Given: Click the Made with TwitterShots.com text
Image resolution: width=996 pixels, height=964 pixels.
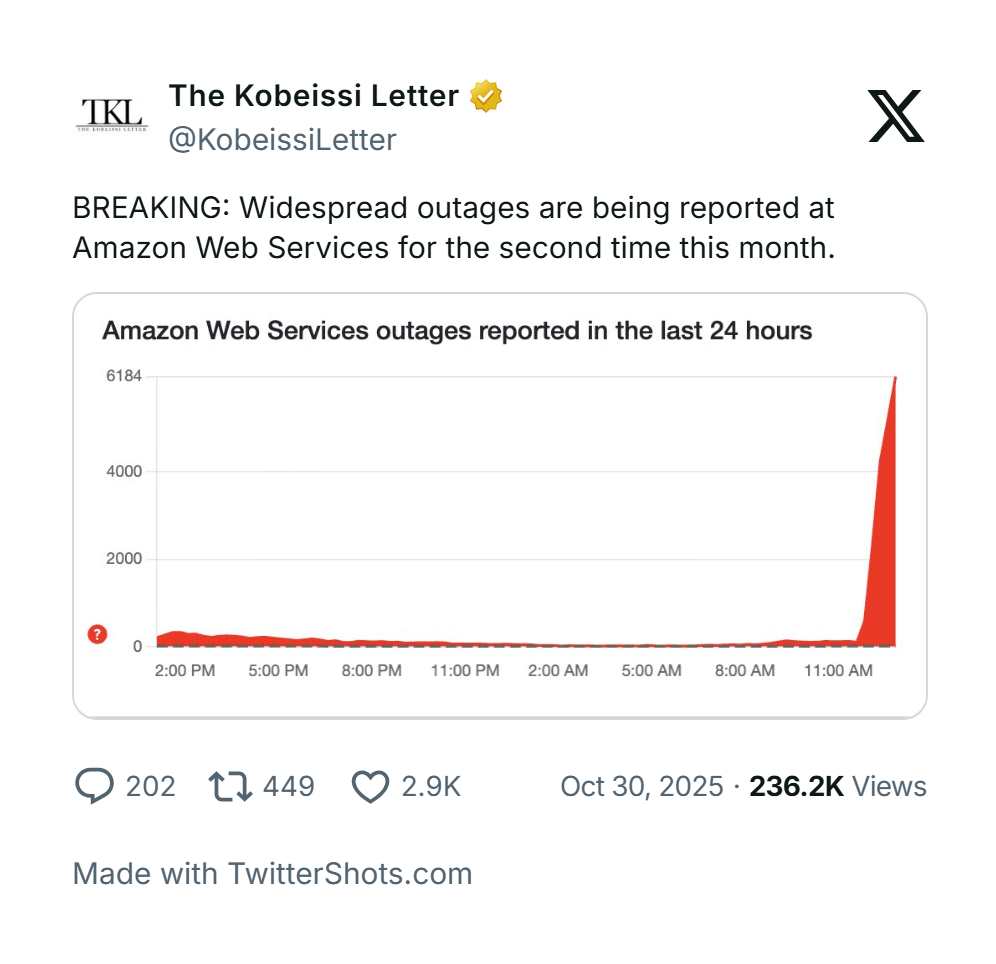Looking at the screenshot, I should 272,873.
